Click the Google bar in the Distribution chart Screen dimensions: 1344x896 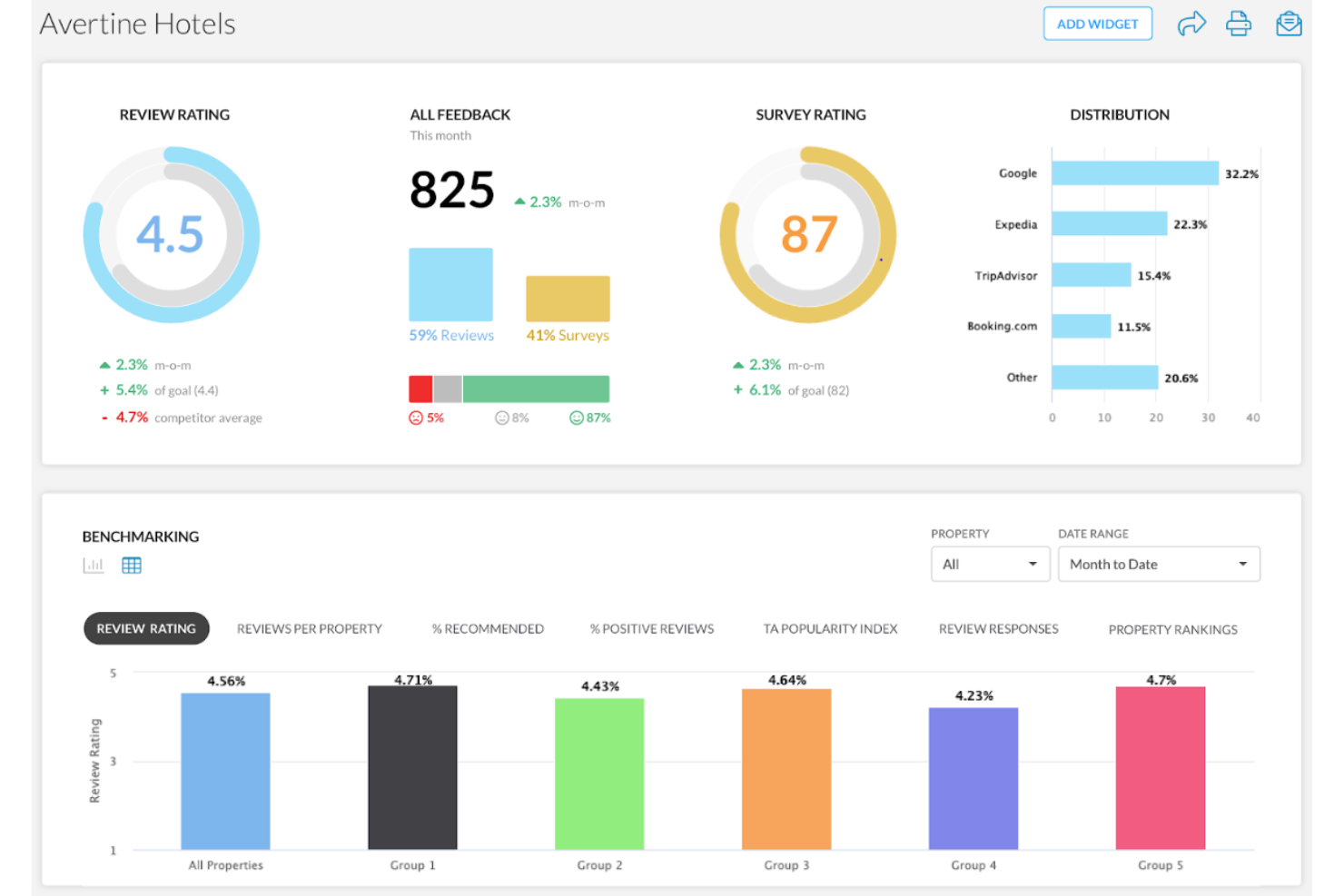tap(1135, 172)
